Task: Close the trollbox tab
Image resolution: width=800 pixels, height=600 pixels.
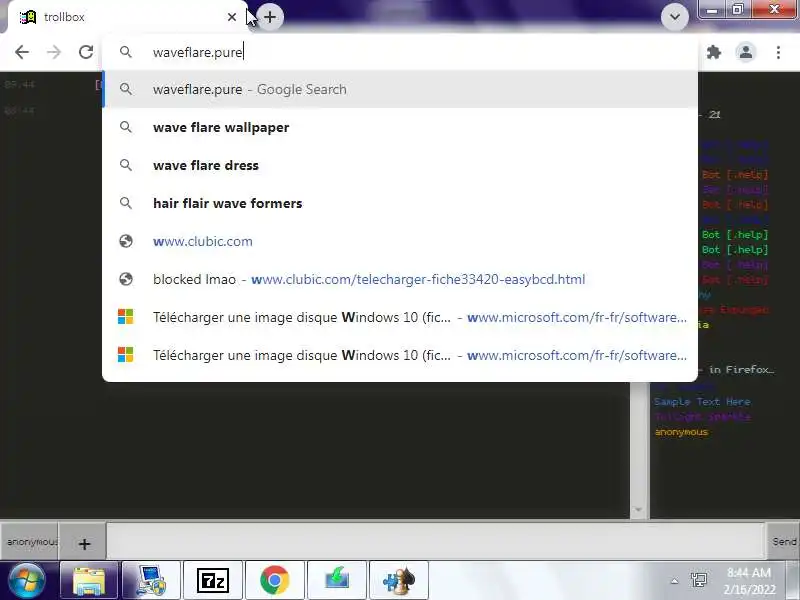Action: coord(232,17)
